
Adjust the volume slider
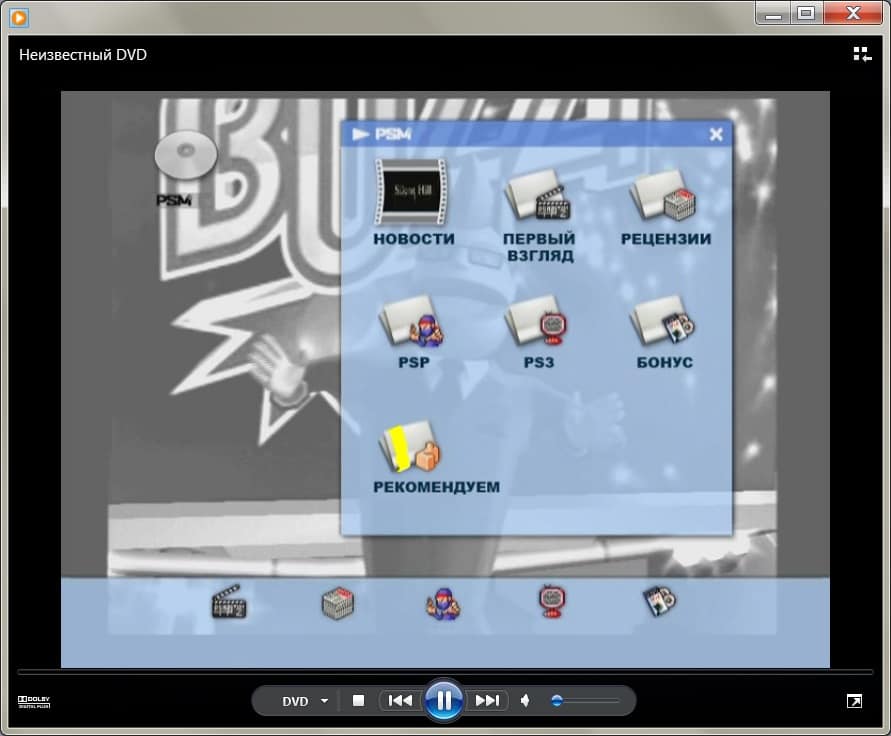coord(585,701)
